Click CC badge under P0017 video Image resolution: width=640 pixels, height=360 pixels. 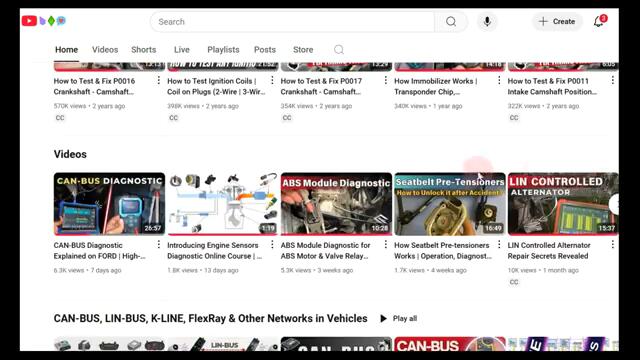pos(287,118)
